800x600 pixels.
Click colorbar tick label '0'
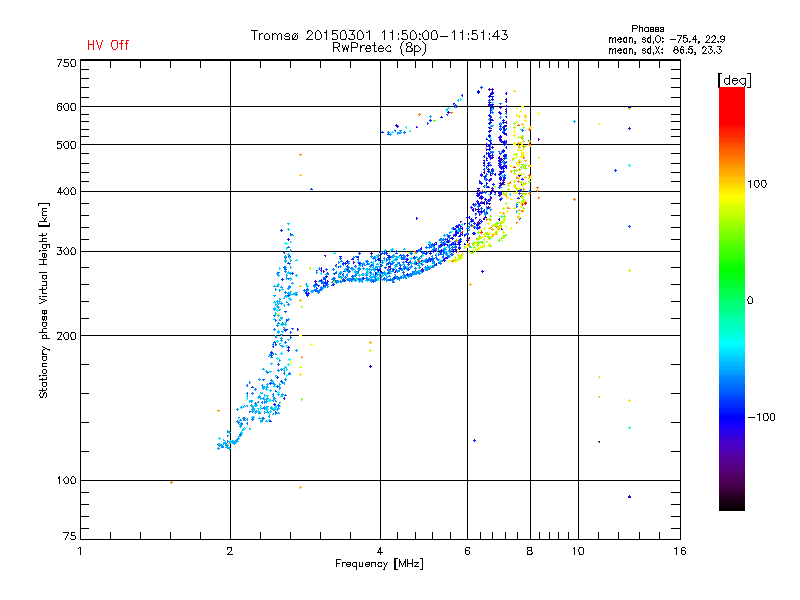click(750, 301)
